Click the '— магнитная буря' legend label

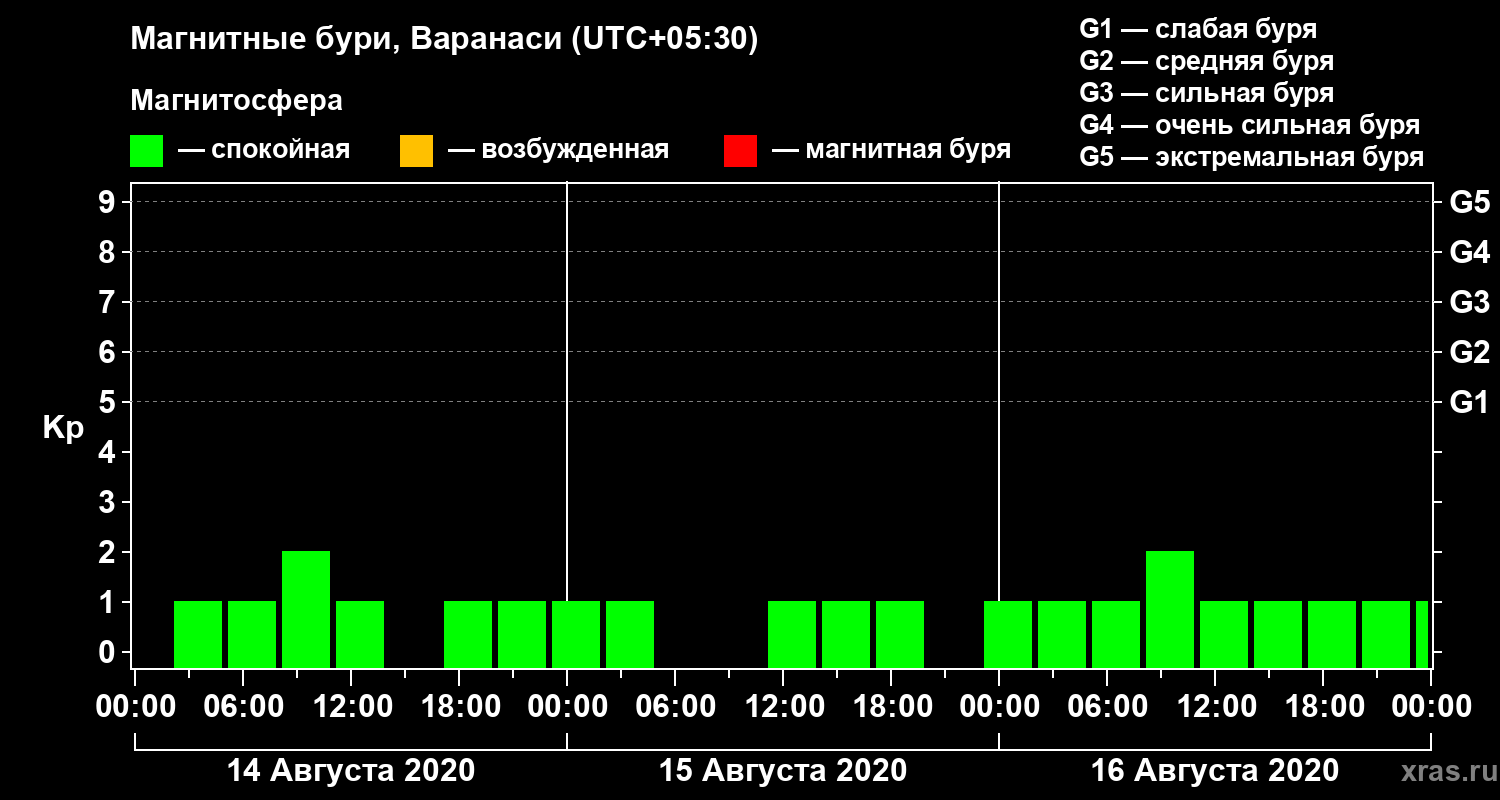(892, 150)
